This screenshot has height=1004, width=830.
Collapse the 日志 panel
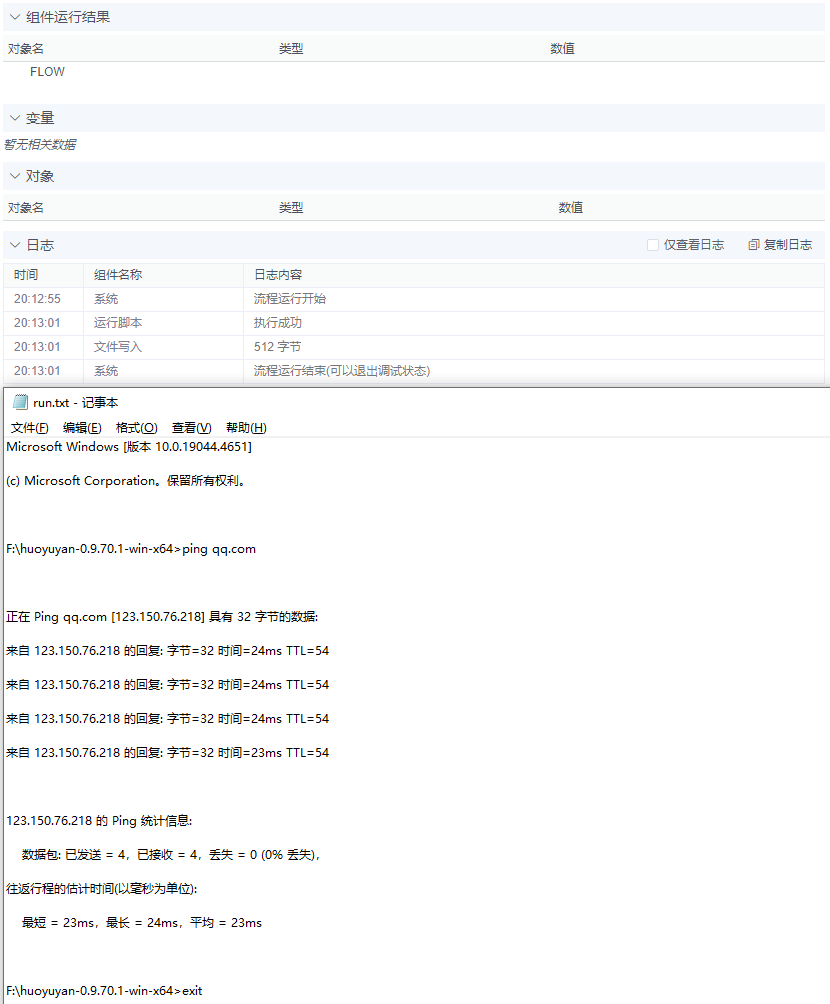[15, 244]
